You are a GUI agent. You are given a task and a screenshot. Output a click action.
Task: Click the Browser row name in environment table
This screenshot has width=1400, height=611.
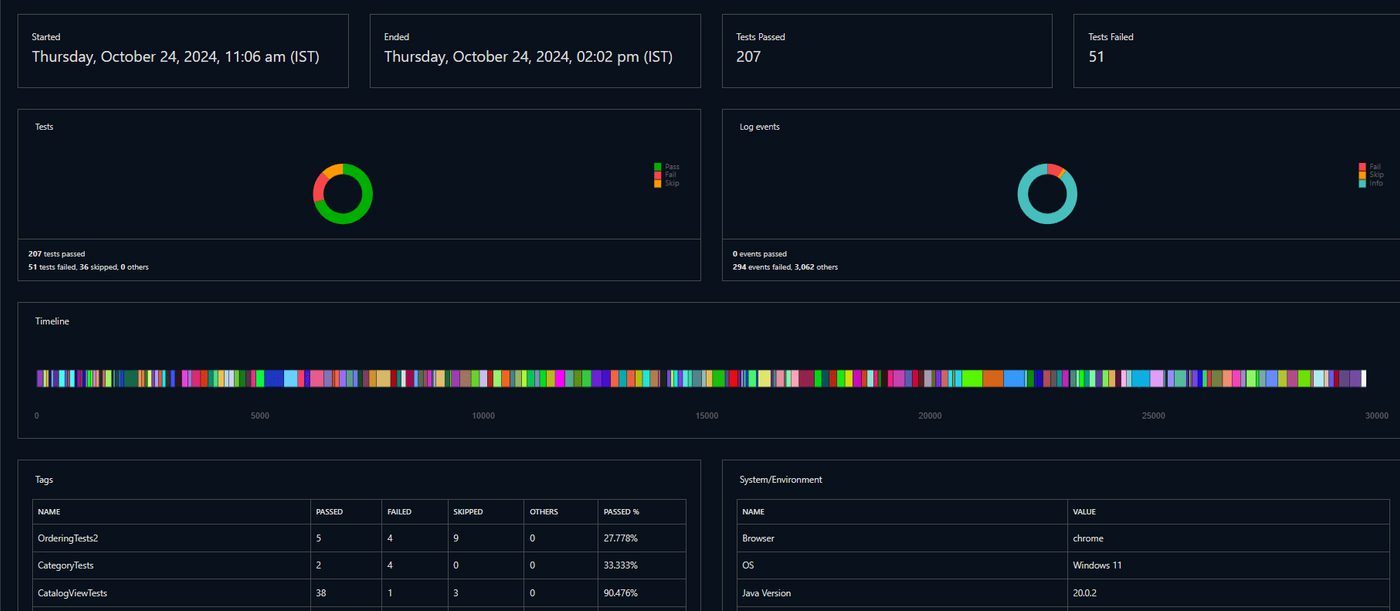click(758, 538)
